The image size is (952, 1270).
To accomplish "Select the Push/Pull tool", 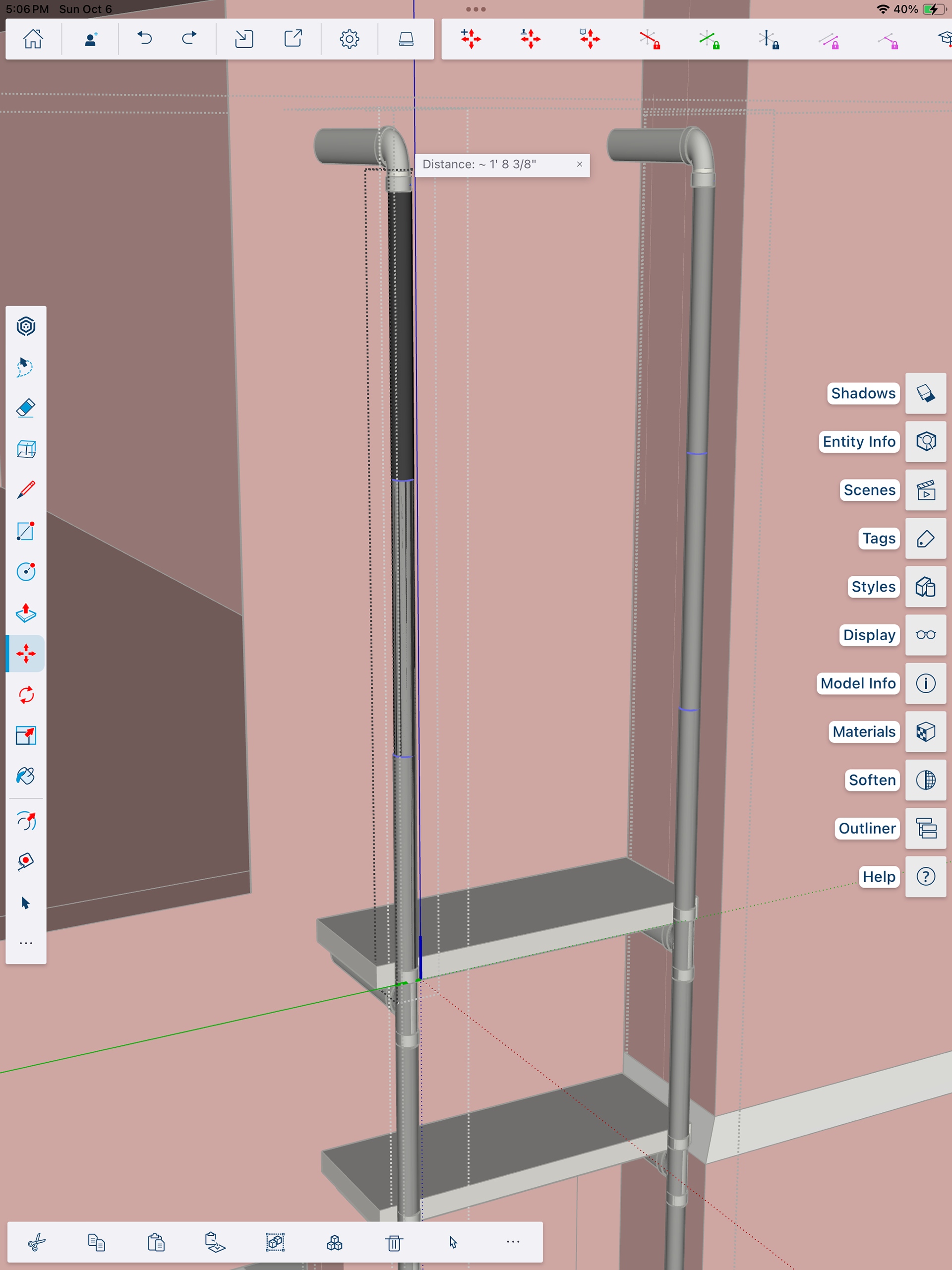I will (26, 612).
